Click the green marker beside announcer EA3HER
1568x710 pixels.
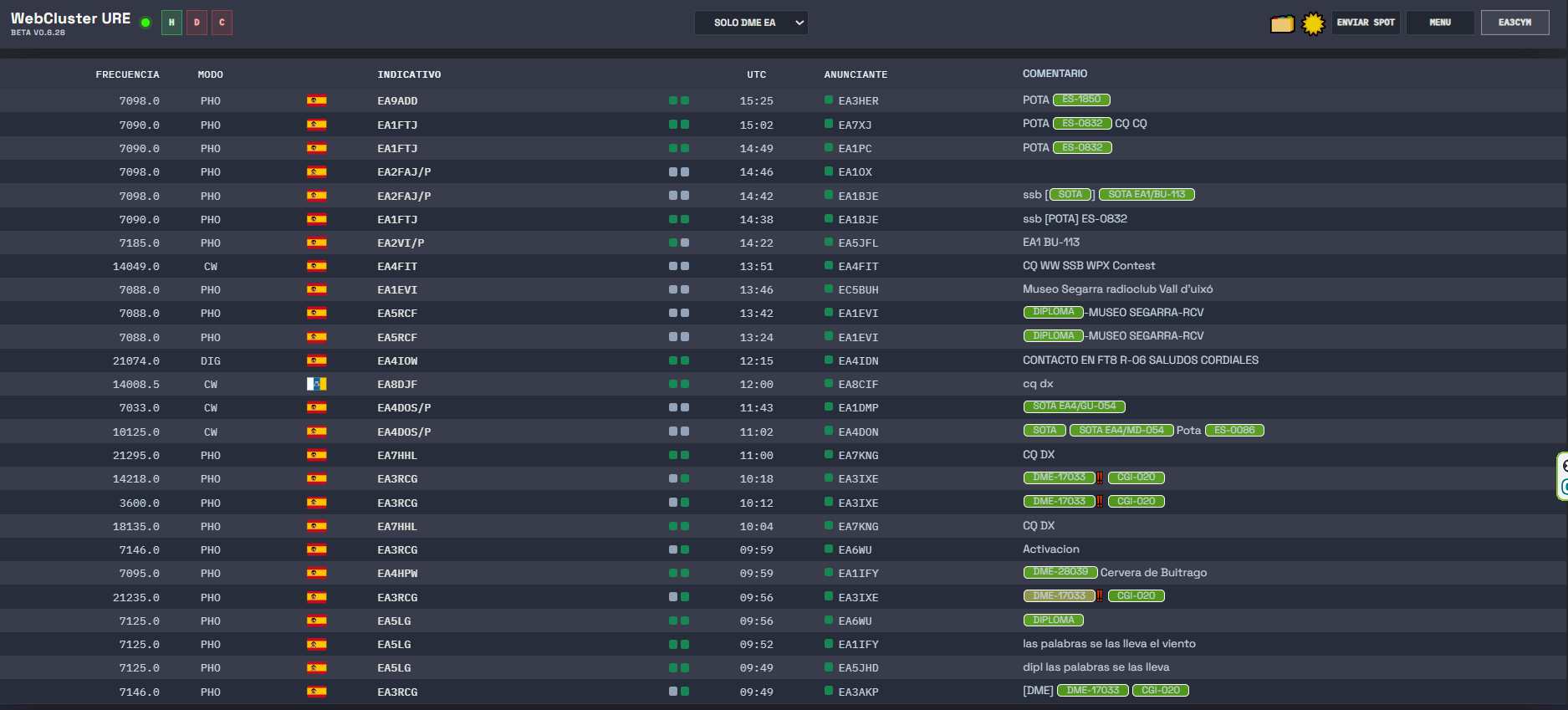tap(828, 100)
